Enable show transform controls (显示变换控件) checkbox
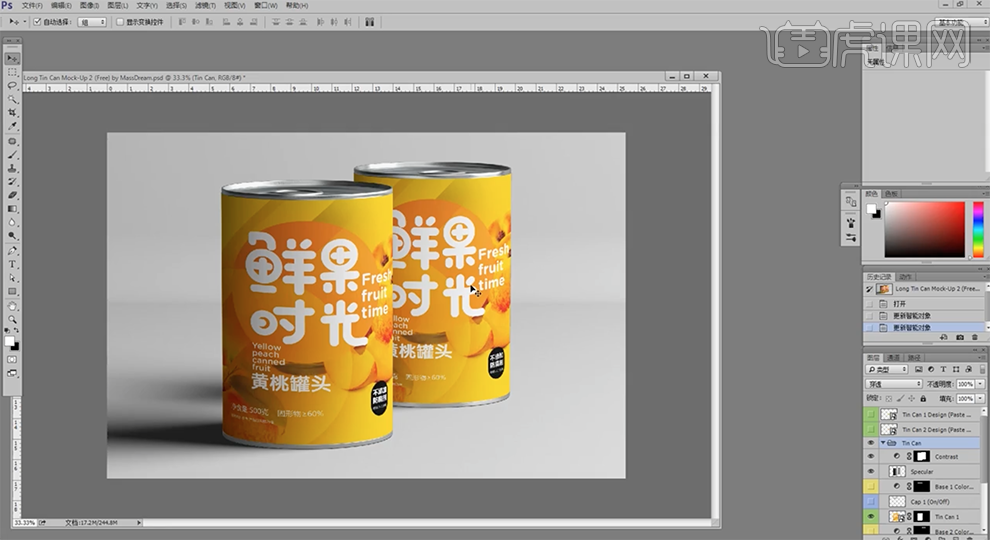 [120, 22]
